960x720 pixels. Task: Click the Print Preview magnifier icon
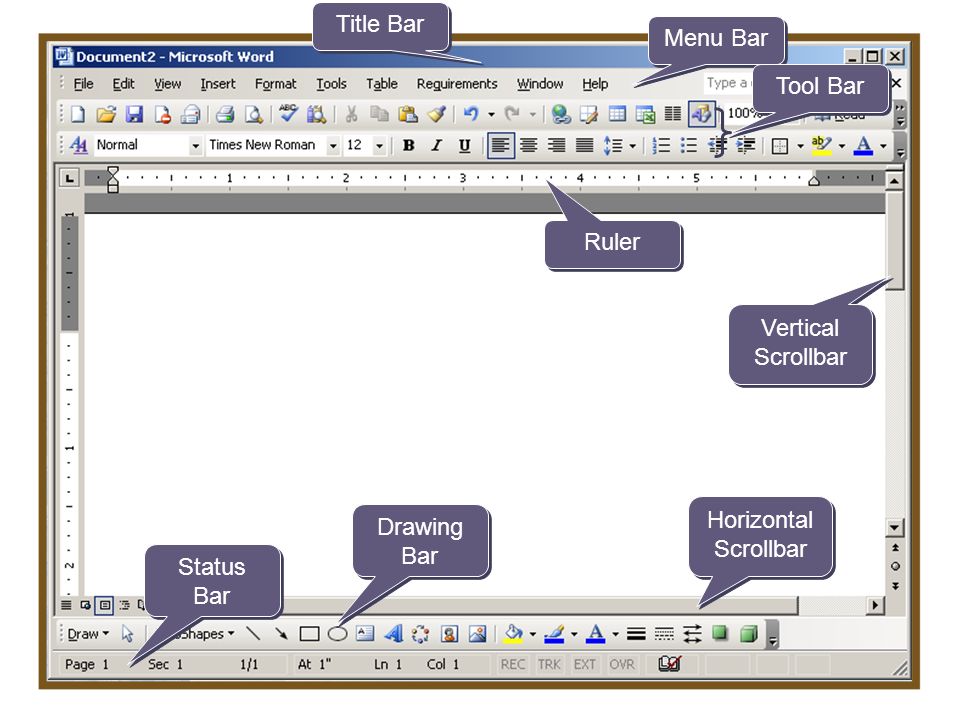point(253,114)
